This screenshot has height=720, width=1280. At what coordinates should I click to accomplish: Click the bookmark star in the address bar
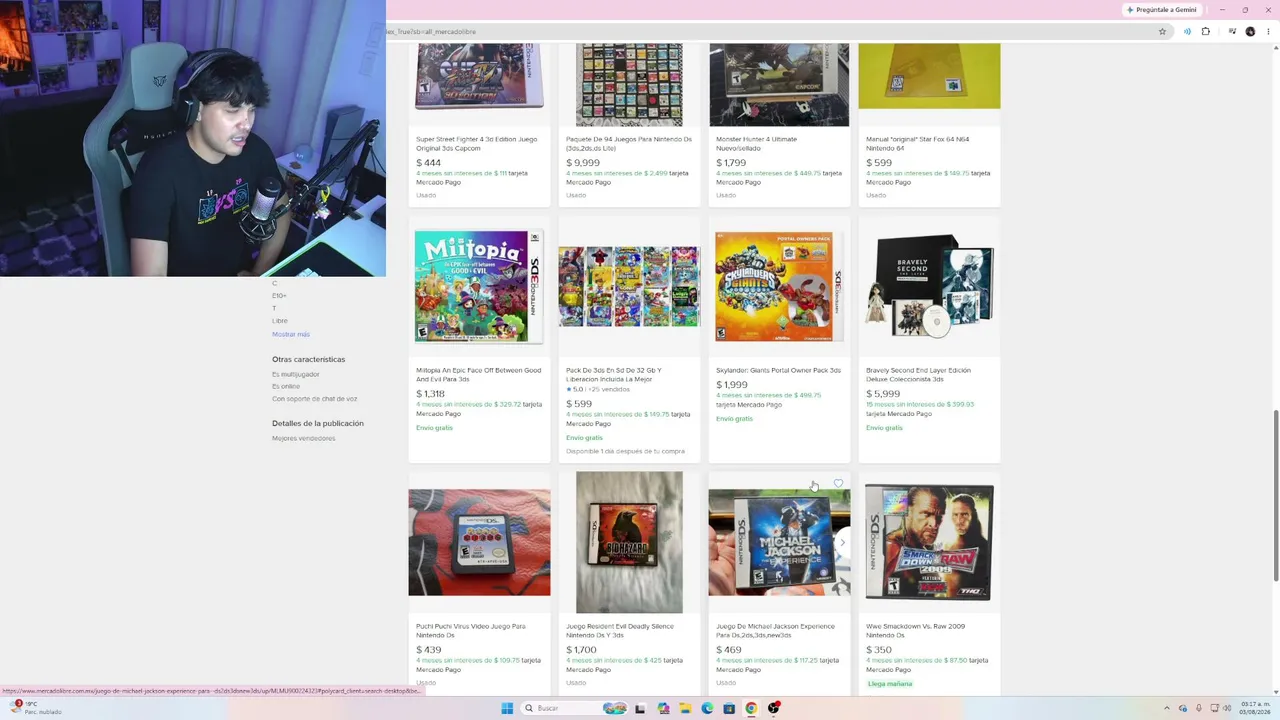[1162, 31]
